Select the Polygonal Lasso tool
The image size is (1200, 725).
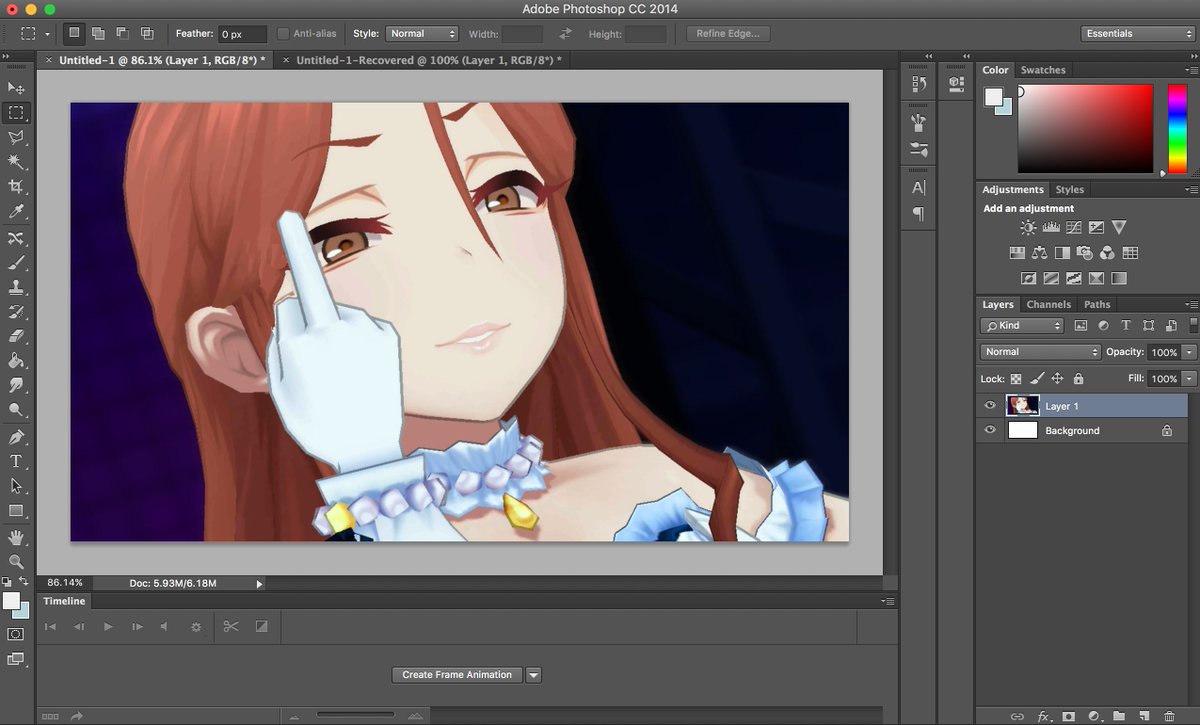16,137
